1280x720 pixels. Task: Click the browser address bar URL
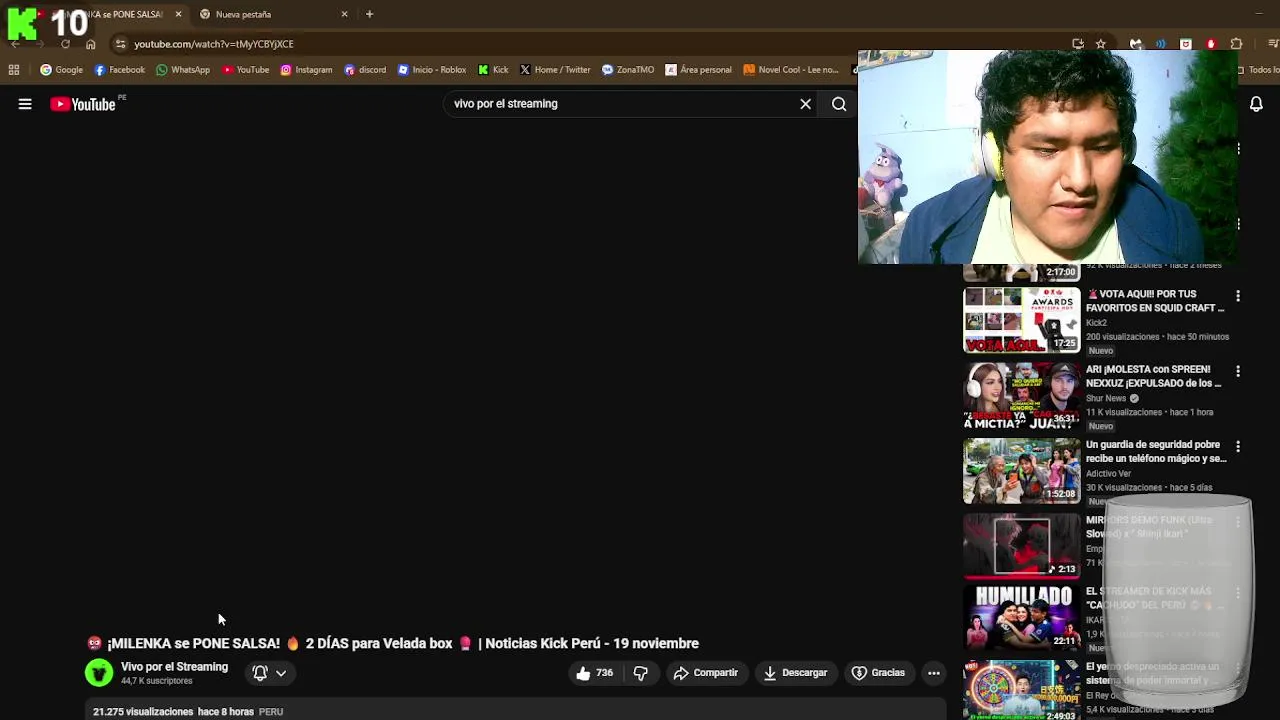(214, 44)
